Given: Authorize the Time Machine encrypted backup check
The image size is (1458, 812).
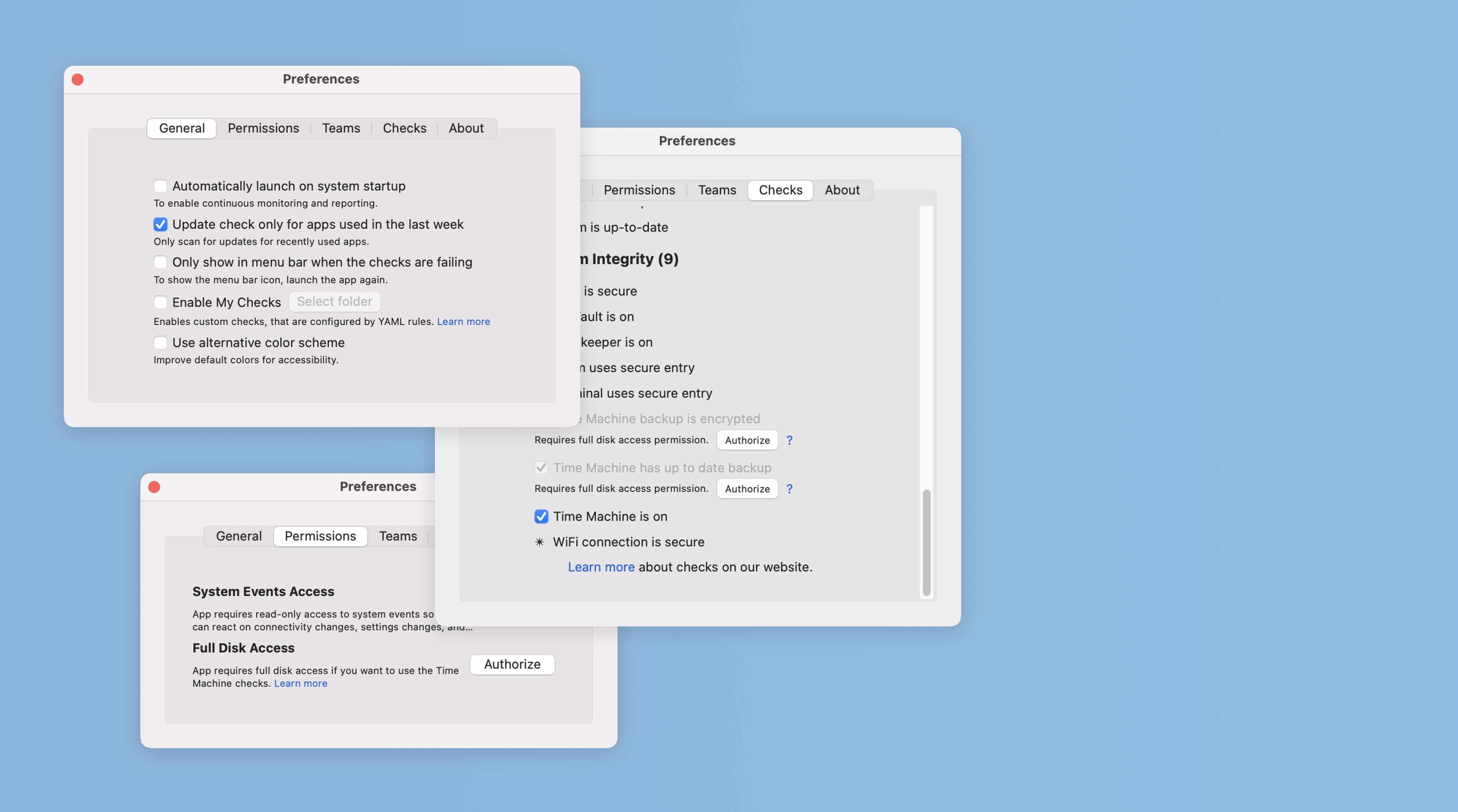Looking at the screenshot, I should tap(747, 440).
